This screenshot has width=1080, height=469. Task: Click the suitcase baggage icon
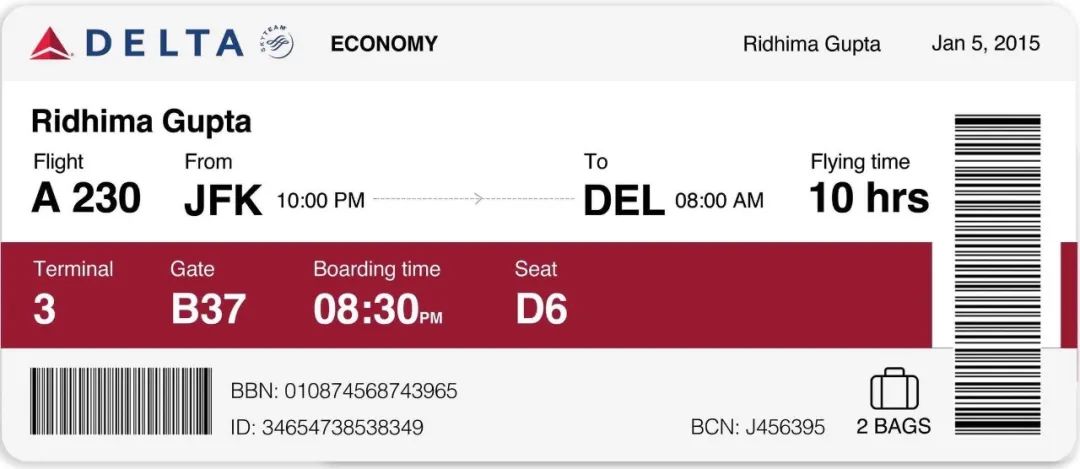pos(894,389)
